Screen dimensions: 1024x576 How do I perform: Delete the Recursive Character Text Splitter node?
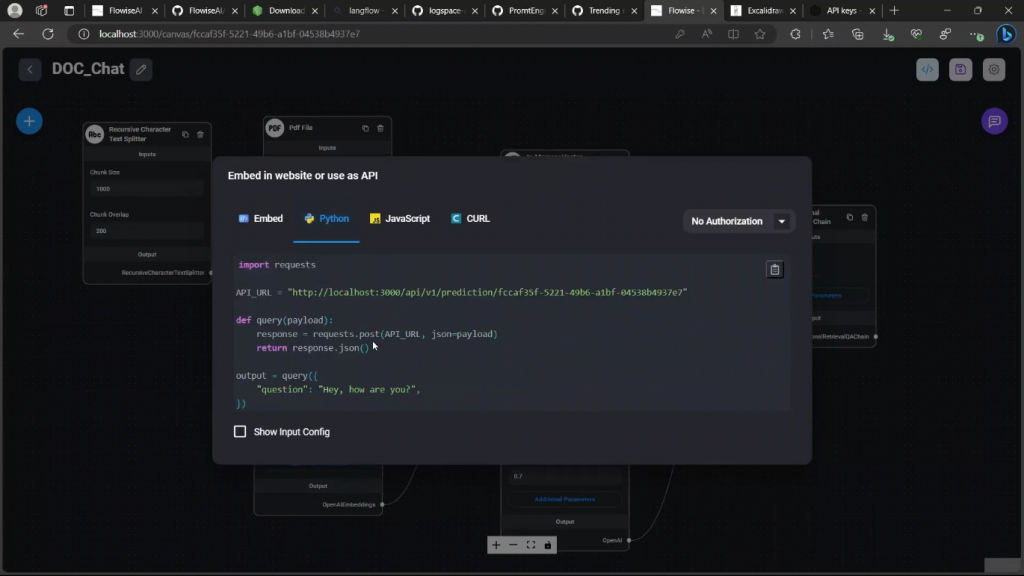pos(200,135)
